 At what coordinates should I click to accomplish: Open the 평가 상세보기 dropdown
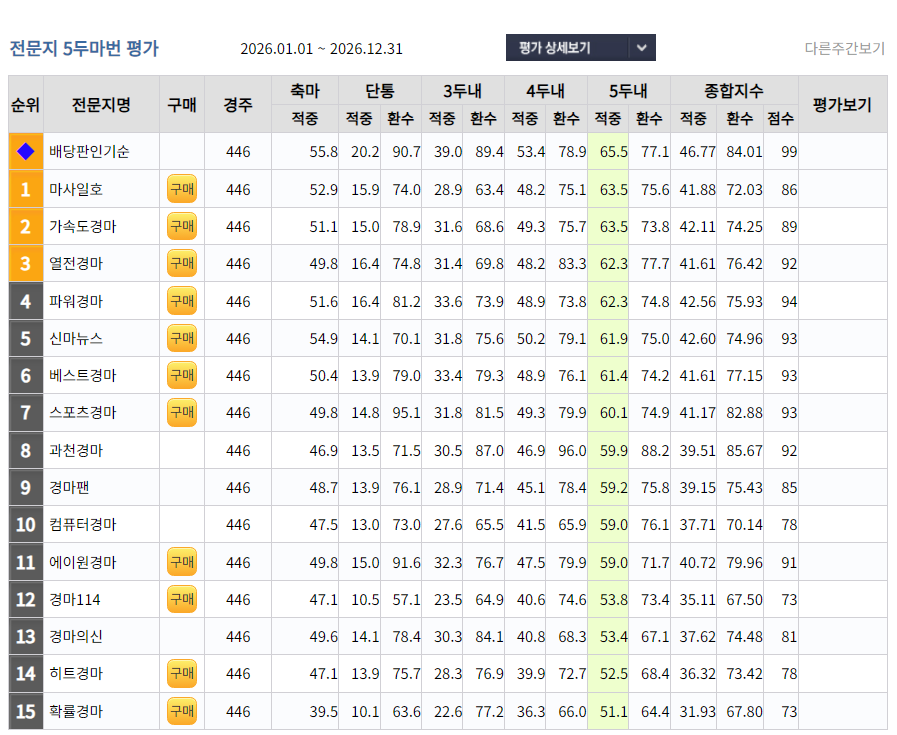point(581,48)
